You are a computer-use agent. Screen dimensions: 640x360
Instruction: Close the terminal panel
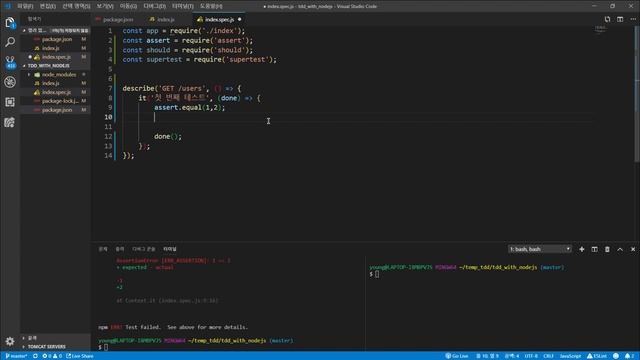(633, 249)
